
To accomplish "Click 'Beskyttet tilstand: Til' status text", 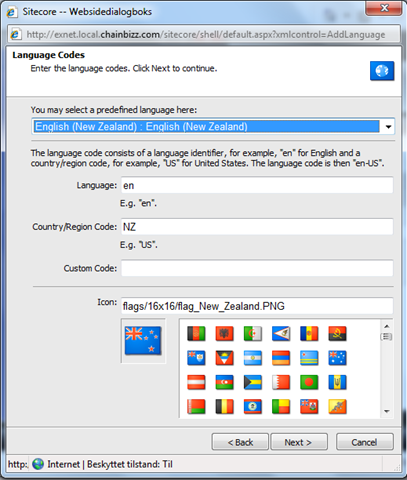I will coord(130,464).
